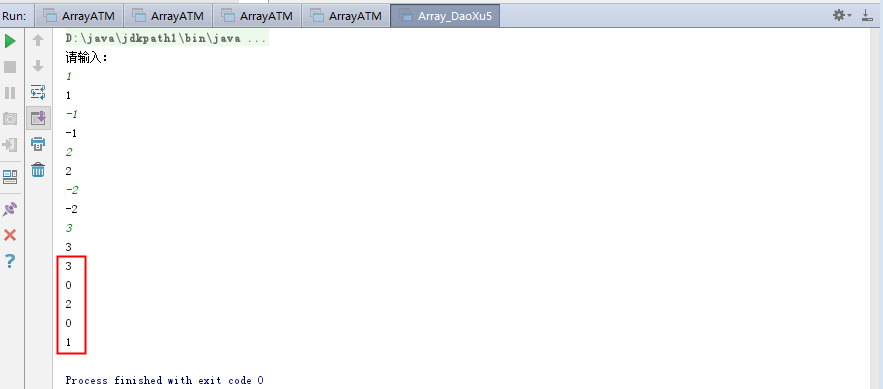883x389 pixels.
Task: Click the black -1 output line
Action: [72, 133]
